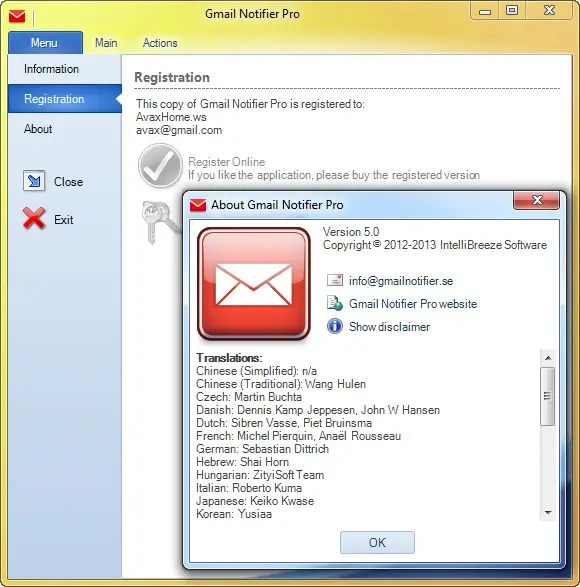Switch to the Actions tab
The height and width of the screenshot is (587, 580).
160,43
